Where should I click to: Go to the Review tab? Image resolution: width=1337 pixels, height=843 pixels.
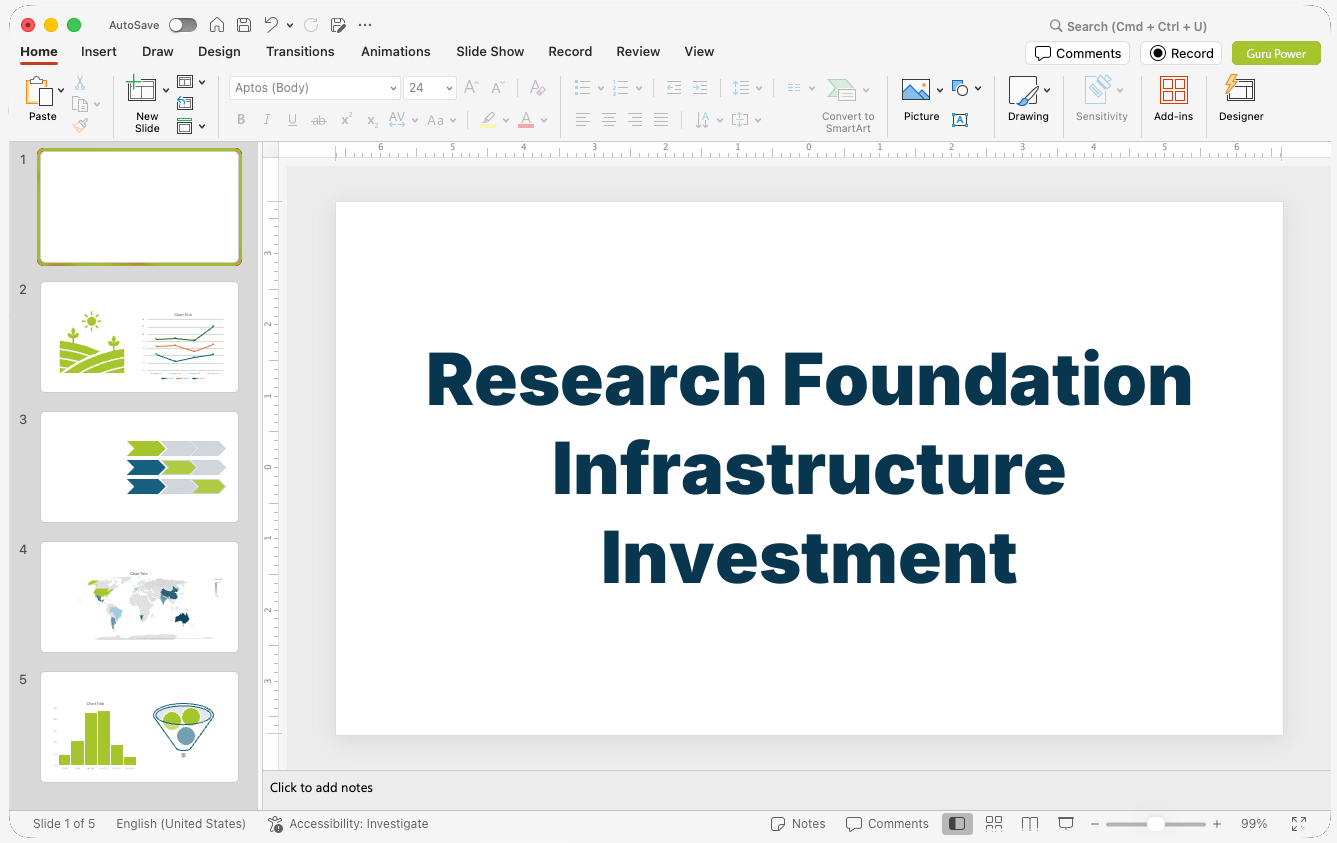pos(638,52)
